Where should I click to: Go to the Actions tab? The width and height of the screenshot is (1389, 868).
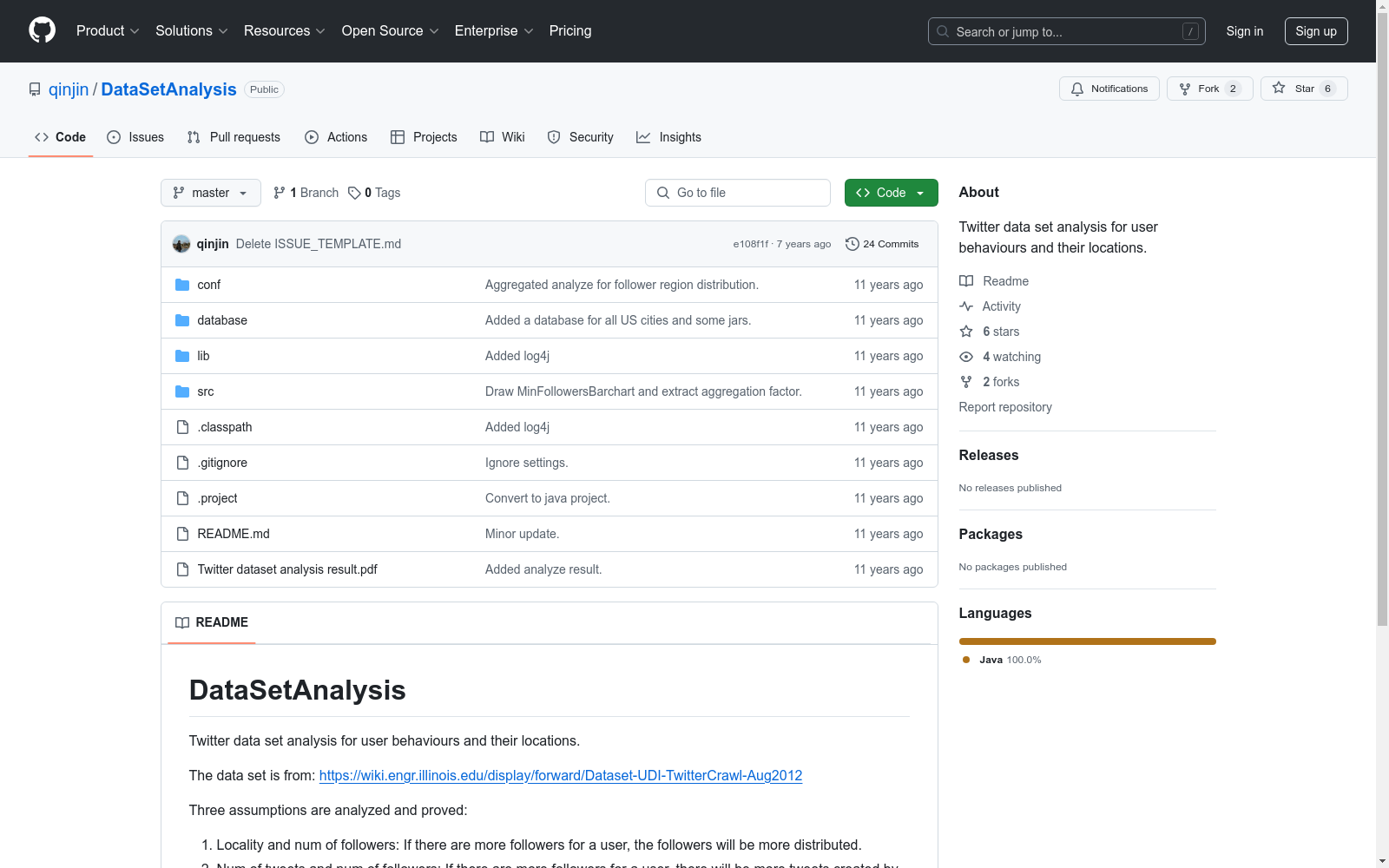[336, 137]
